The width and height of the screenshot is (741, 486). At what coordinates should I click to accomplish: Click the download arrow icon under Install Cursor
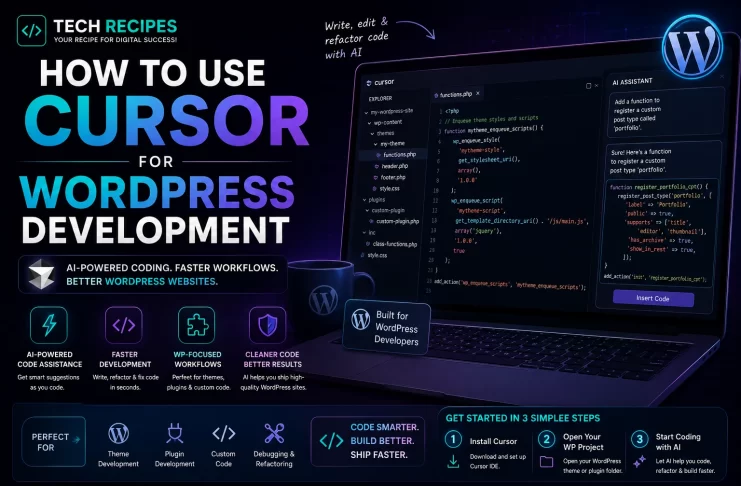pos(453,461)
